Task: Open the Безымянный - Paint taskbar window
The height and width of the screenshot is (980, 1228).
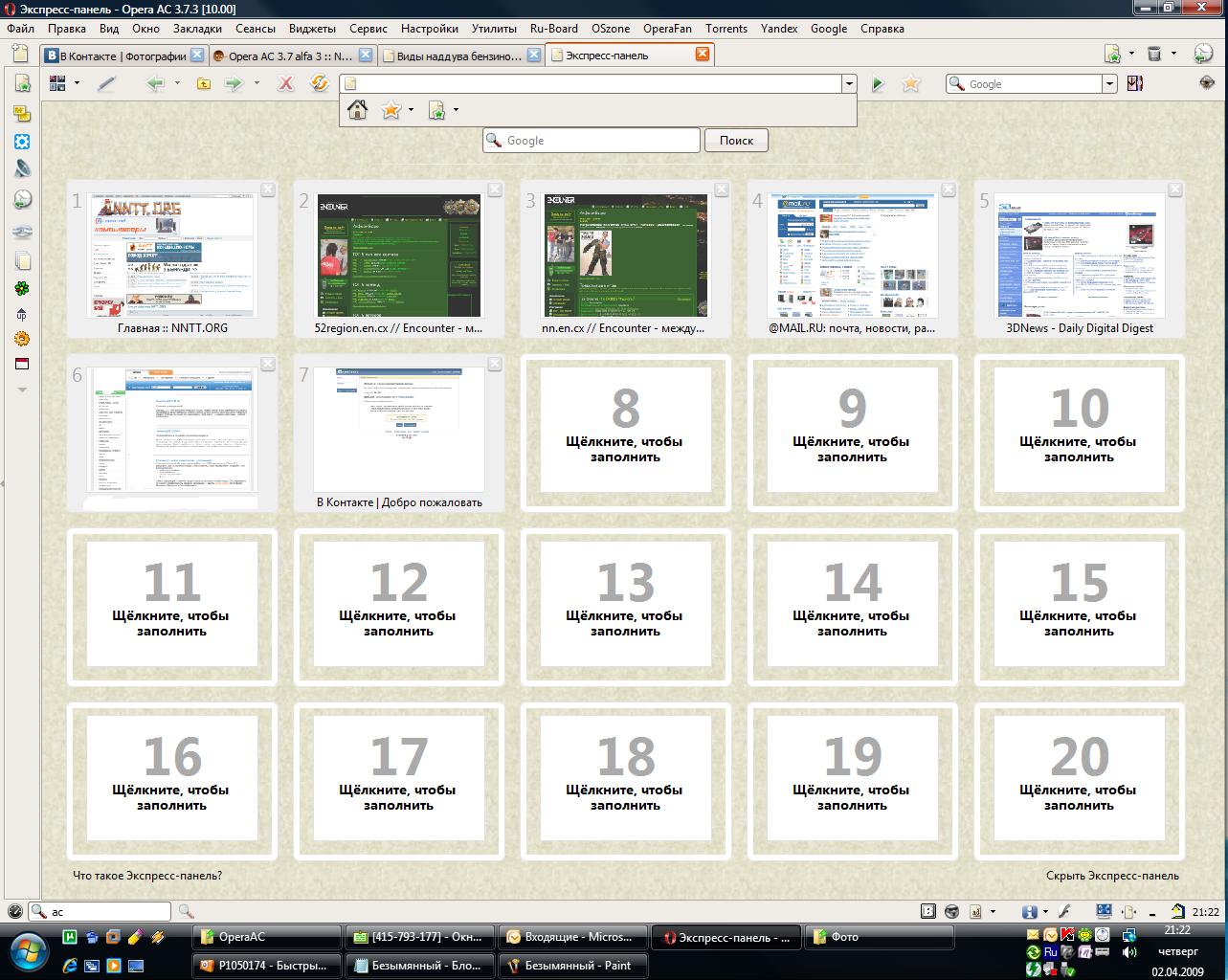Action: point(572,966)
